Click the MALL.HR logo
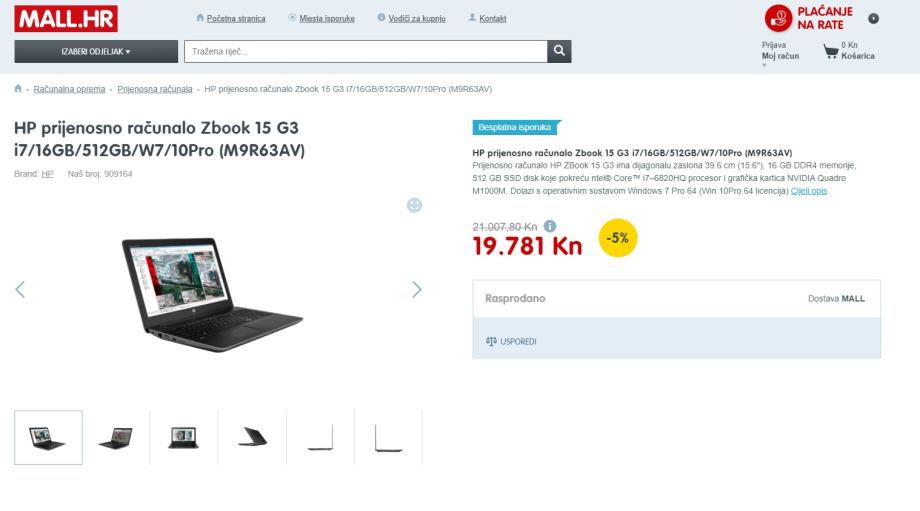 66,19
